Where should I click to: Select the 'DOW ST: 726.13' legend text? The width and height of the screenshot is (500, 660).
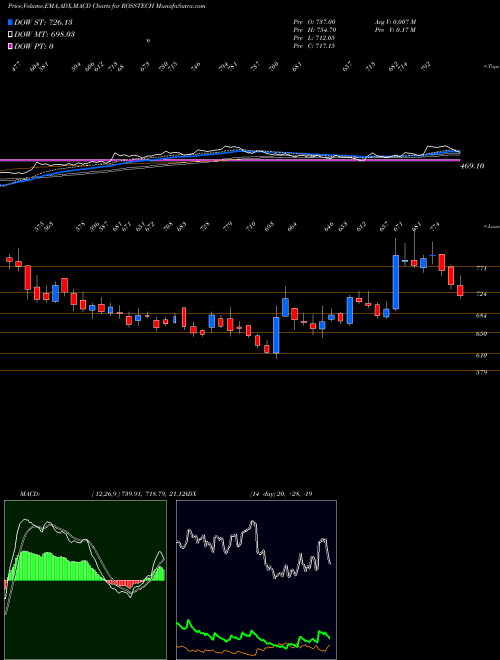click(x=44, y=22)
